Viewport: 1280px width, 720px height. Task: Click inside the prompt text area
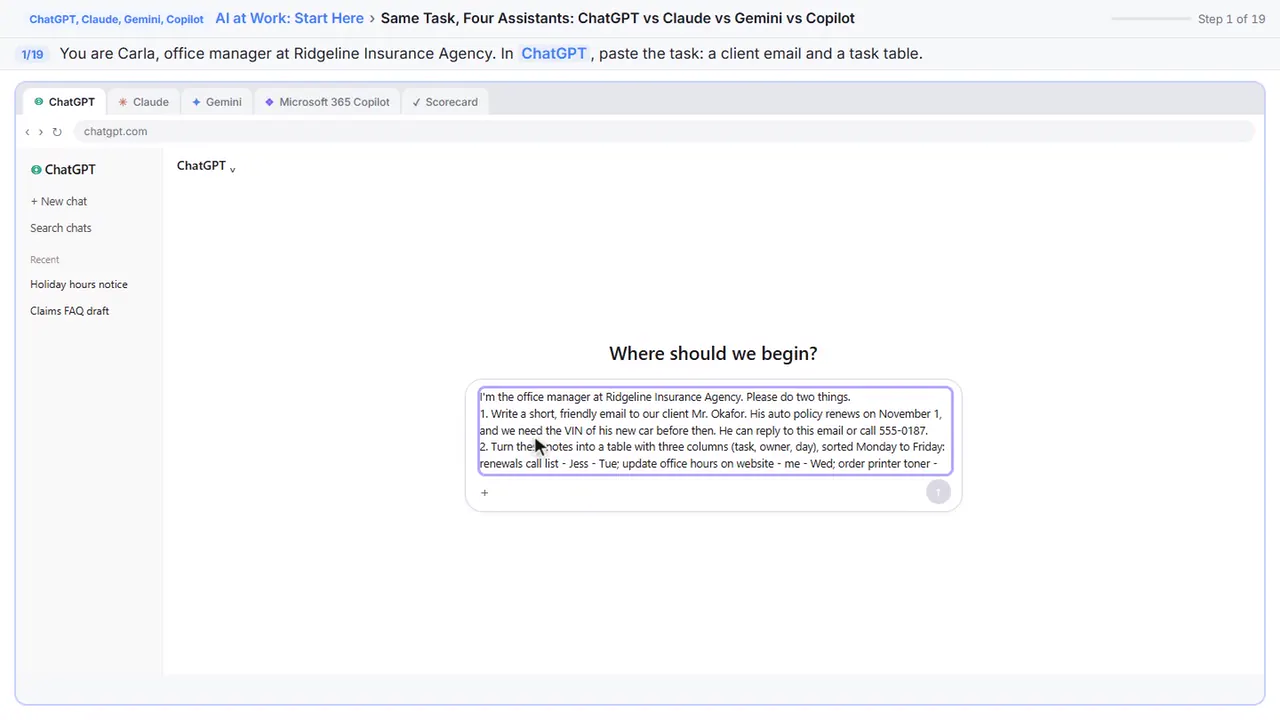715,430
